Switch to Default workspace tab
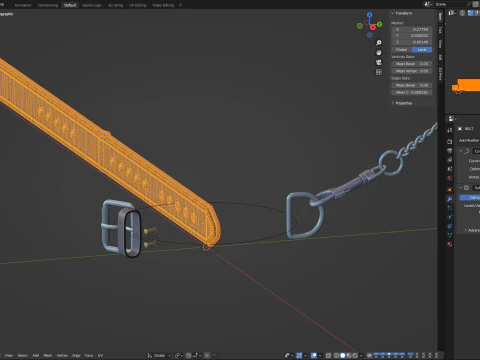This screenshot has height=360, width=480. (70, 5)
